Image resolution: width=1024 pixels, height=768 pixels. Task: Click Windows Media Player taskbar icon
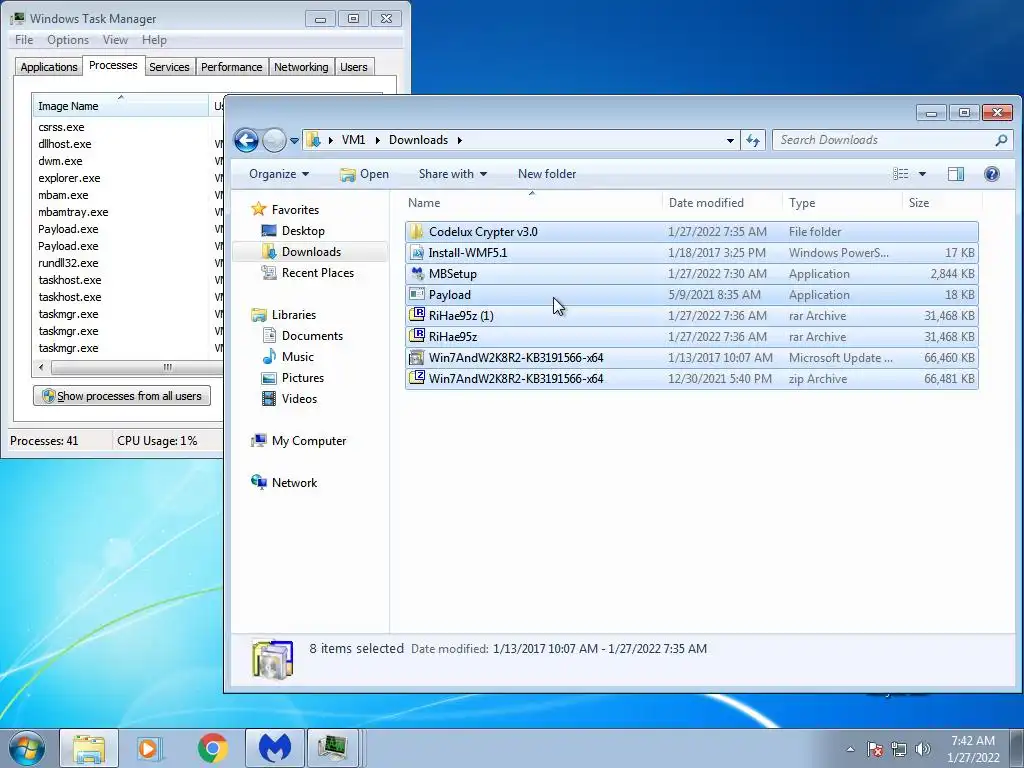pyautogui.click(x=150, y=748)
